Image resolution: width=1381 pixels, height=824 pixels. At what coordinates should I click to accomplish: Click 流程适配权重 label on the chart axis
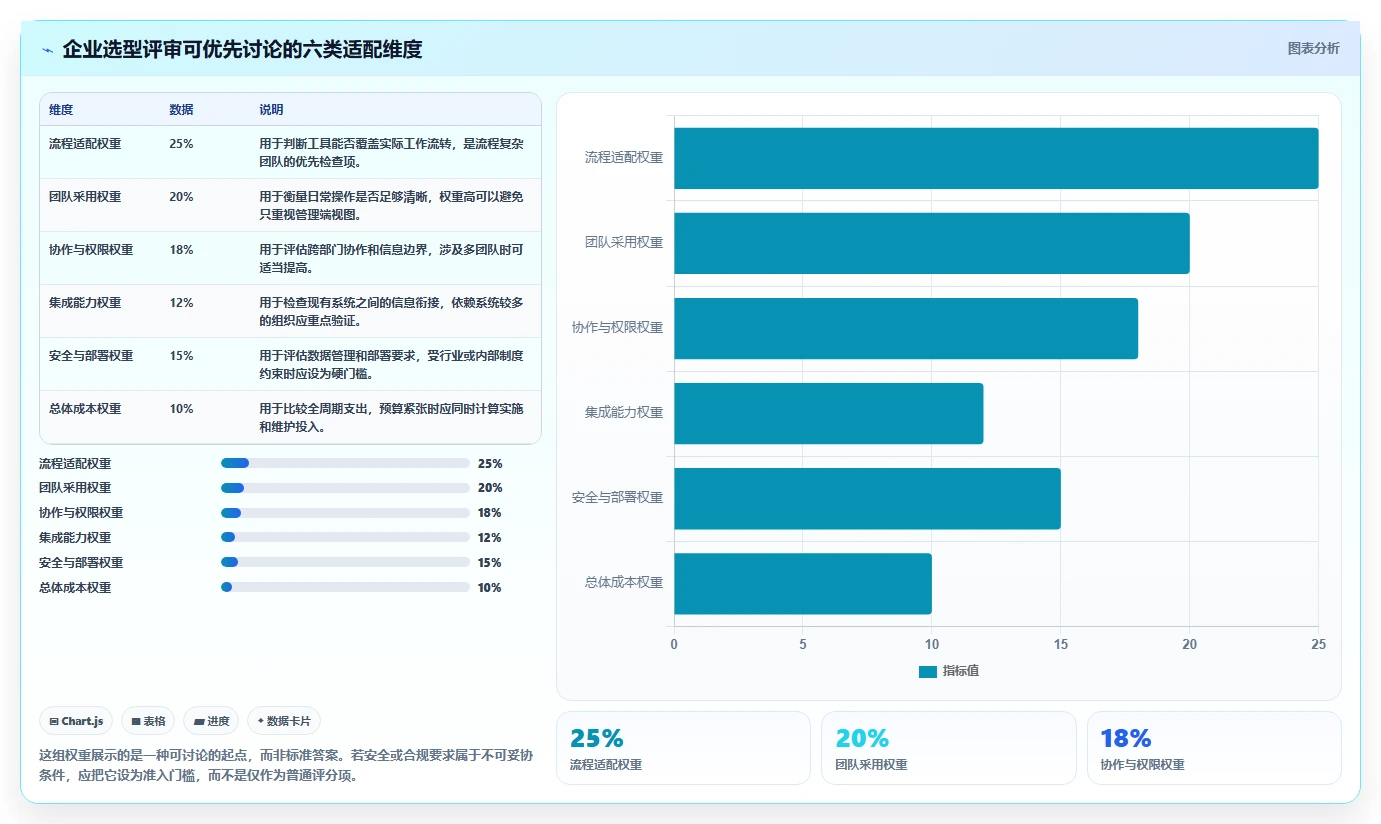(624, 158)
